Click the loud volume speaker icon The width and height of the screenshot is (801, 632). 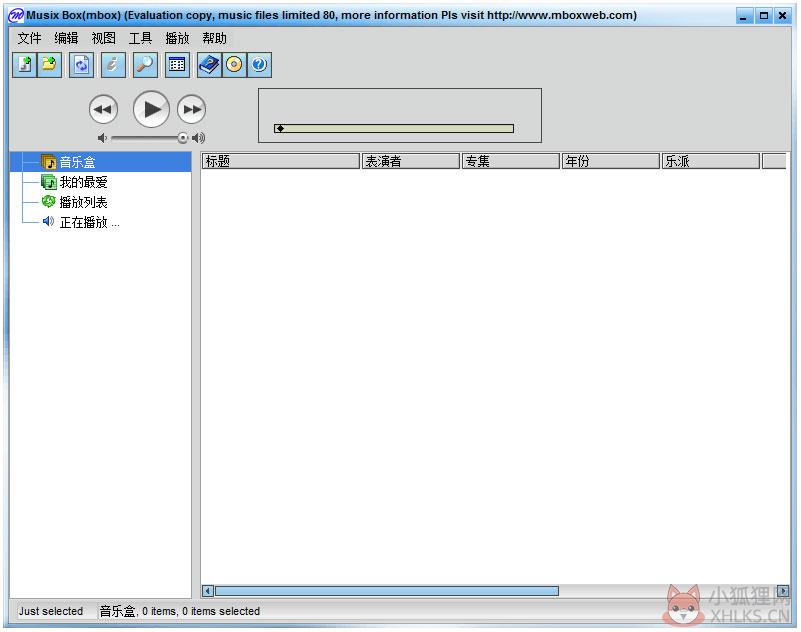click(199, 138)
